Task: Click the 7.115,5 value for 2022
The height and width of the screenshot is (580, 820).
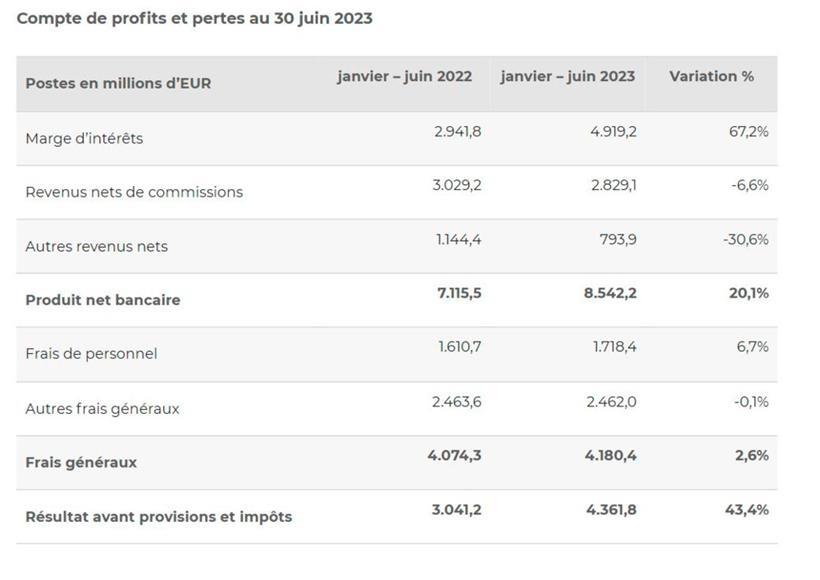Action: [x=455, y=293]
